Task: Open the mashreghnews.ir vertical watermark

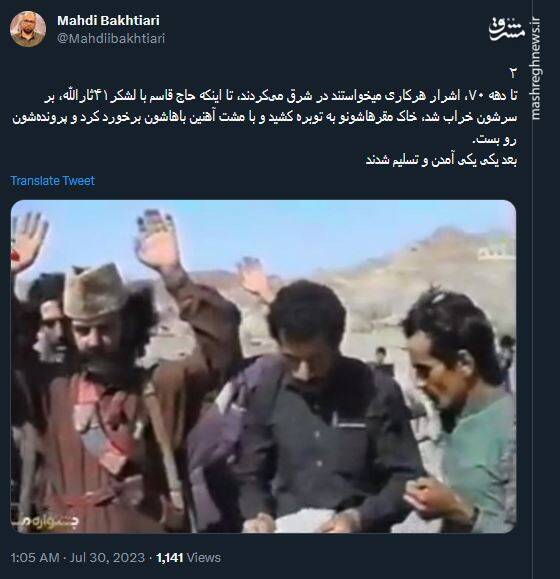Action: point(536,68)
